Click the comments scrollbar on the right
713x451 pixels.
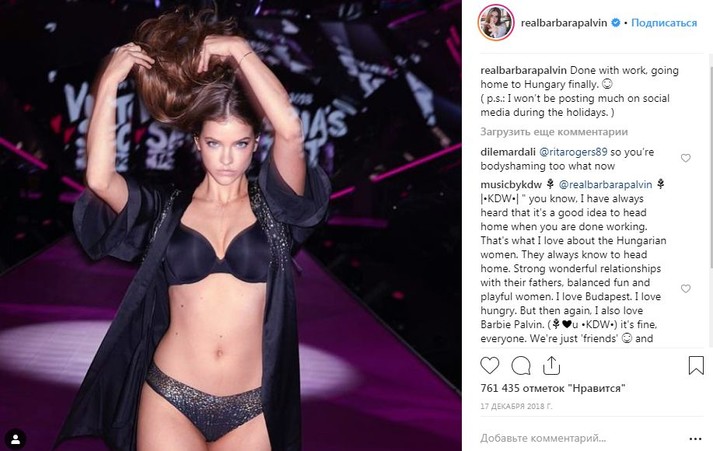pyautogui.click(x=711, y=207)
